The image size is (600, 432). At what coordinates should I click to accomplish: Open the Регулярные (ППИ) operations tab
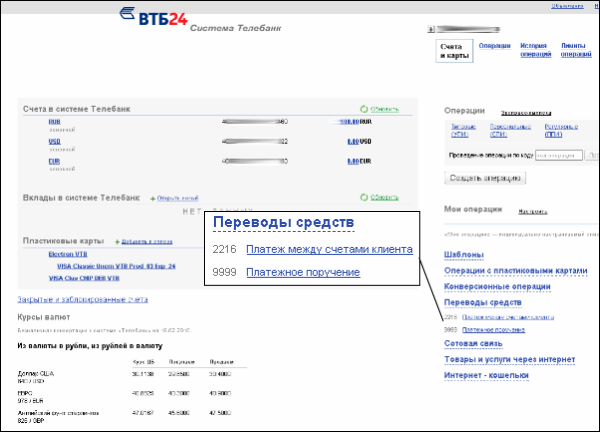(561, 130)
